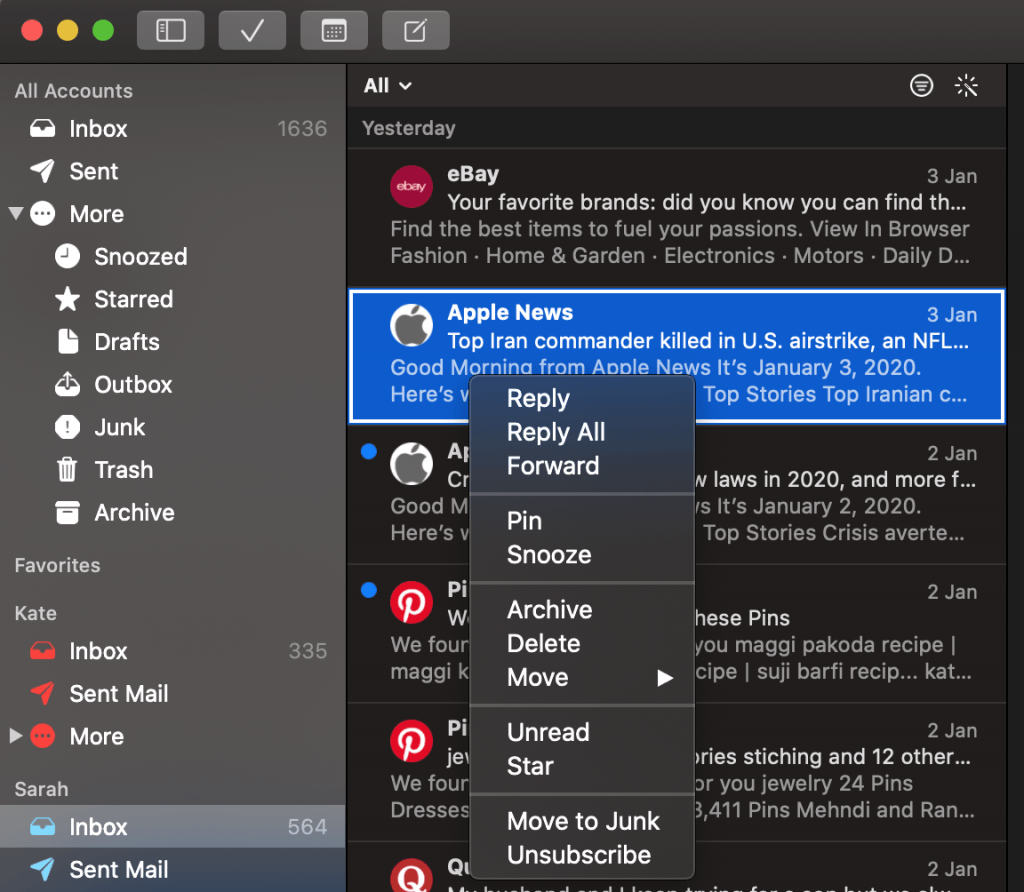Screen dimensions: 1024x892
Task: Click the Starred star icon
Action: coord(67,299)
